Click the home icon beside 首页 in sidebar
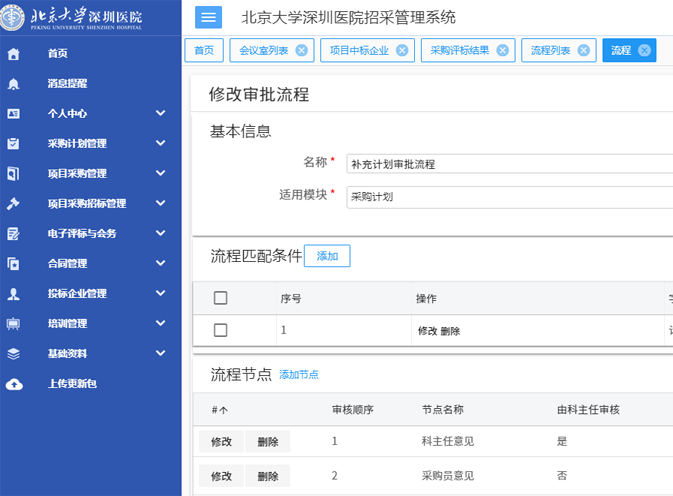673x496 pixels. (x=13, y=54)
